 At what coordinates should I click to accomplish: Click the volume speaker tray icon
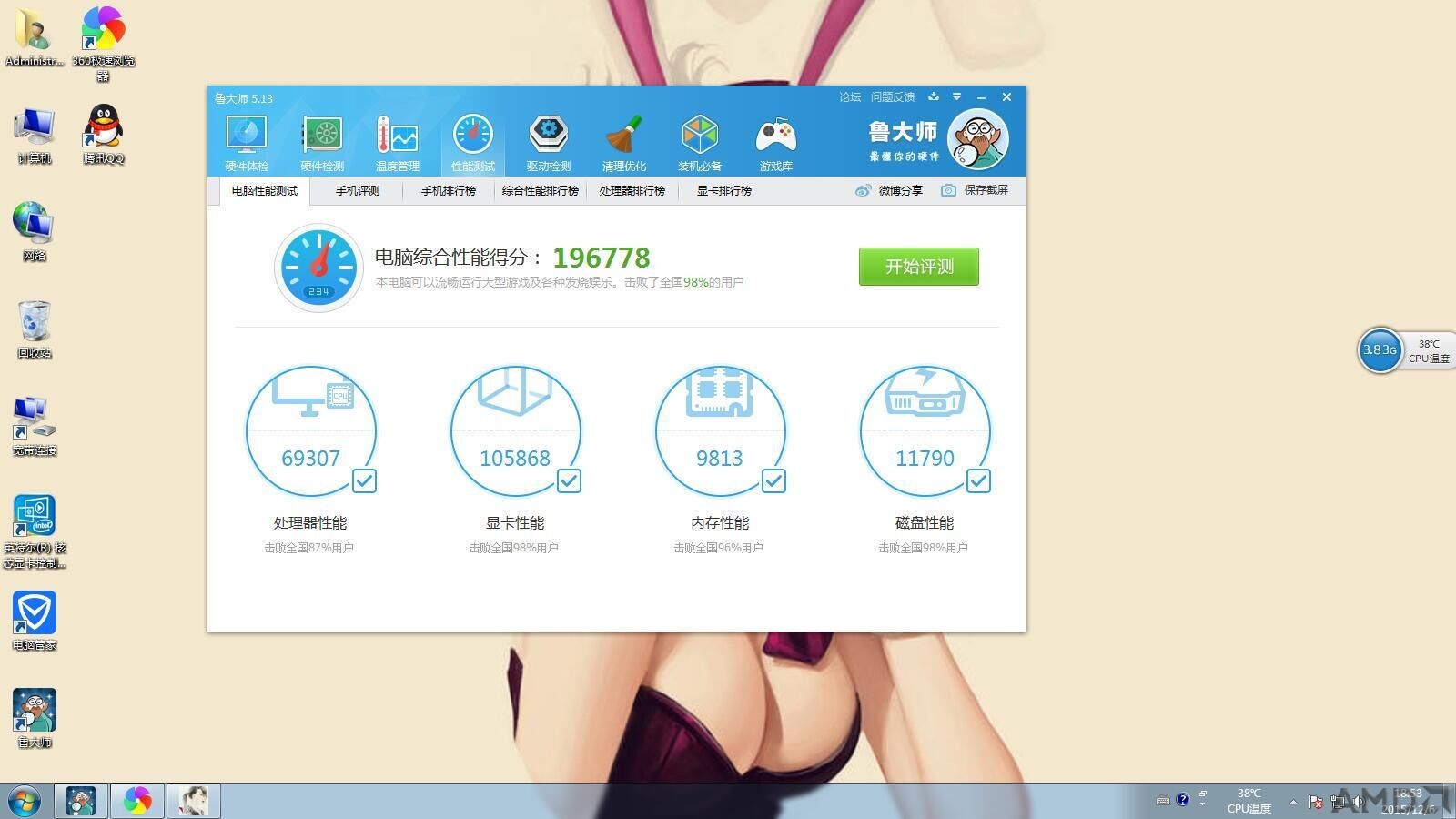pos(1359,802)
